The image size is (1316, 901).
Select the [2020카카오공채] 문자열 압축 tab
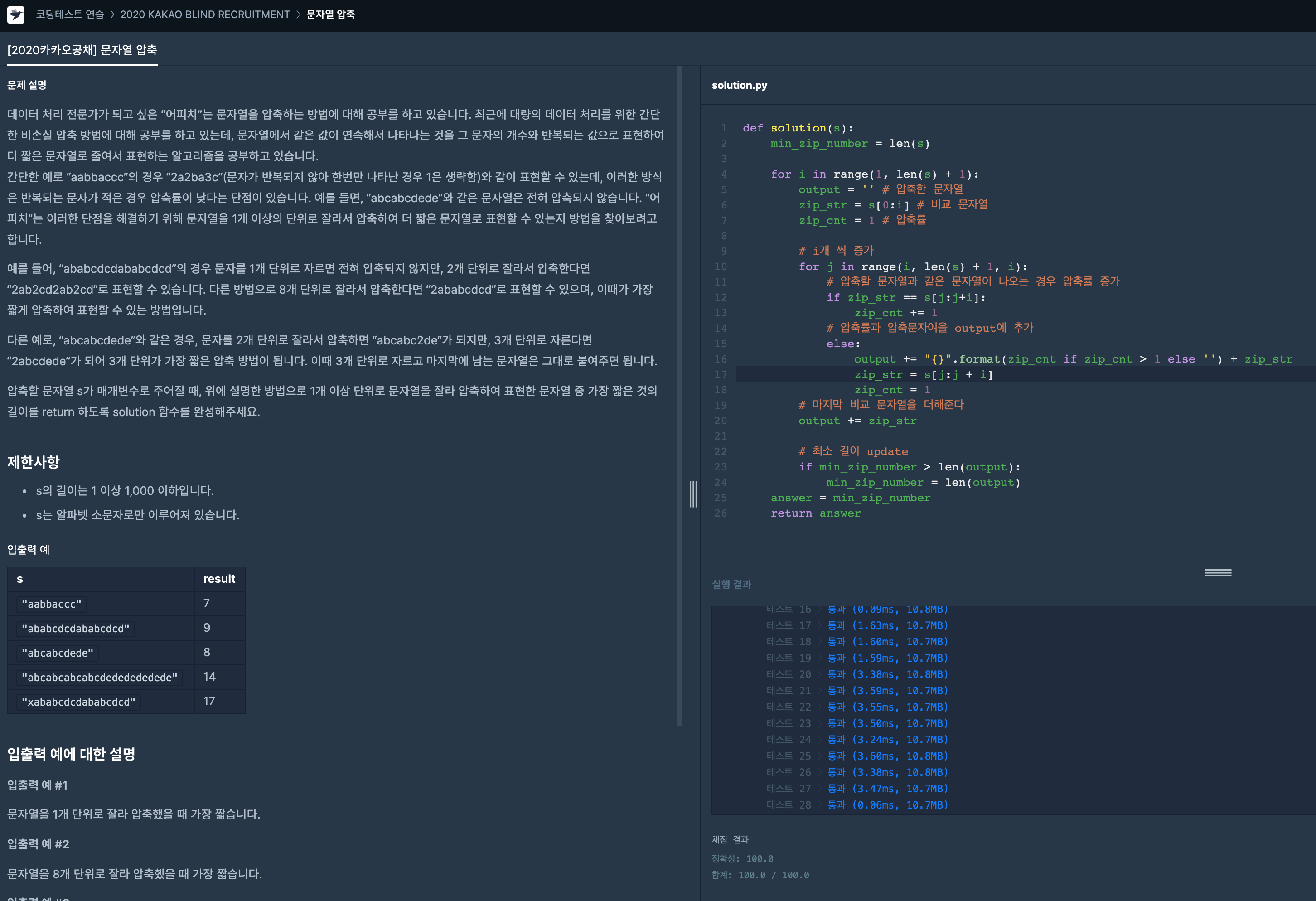(82, 50)
